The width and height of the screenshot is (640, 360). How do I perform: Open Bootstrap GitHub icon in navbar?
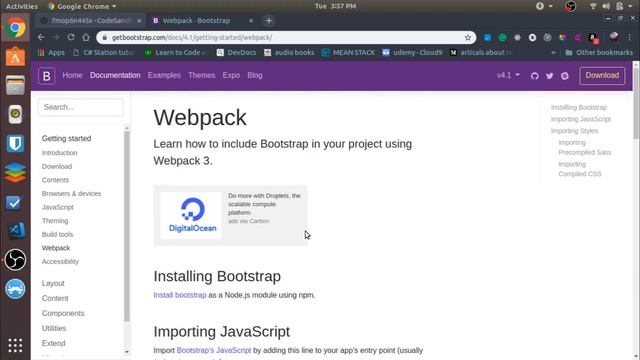(534, 76)
